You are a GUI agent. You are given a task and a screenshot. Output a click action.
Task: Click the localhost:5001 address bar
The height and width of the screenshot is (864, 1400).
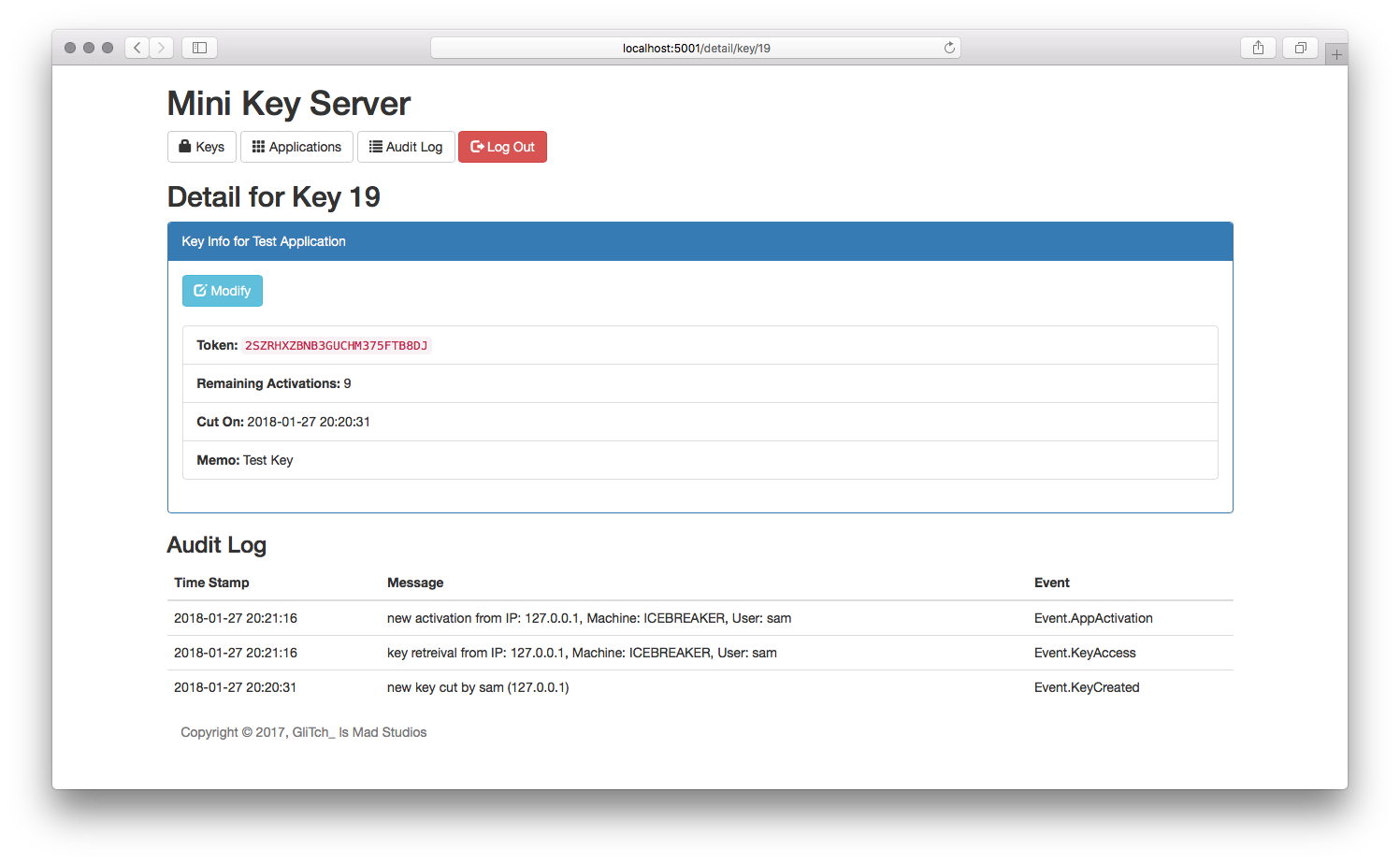[696, 48]
